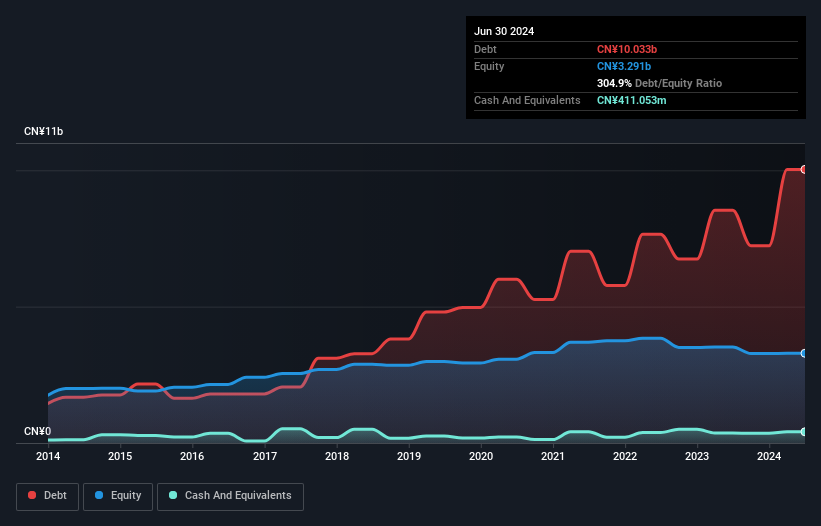Image resolution: width=821 pixels, height=526 pixels.
Task: Click the CN¥0 y-axis label
Action: point(38,431)
